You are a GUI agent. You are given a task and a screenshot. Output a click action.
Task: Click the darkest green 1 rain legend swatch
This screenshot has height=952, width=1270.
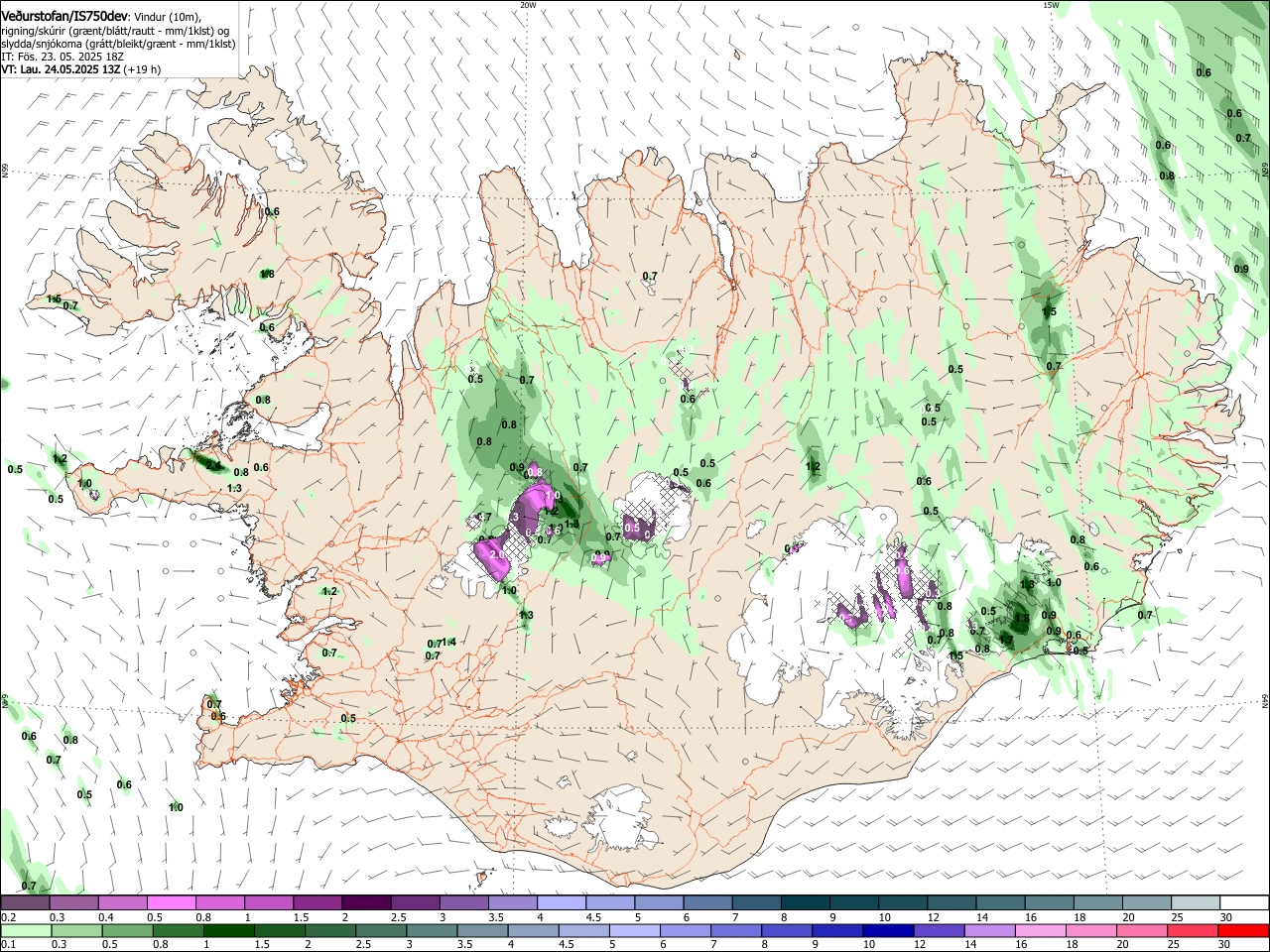(x=228, y=931)
